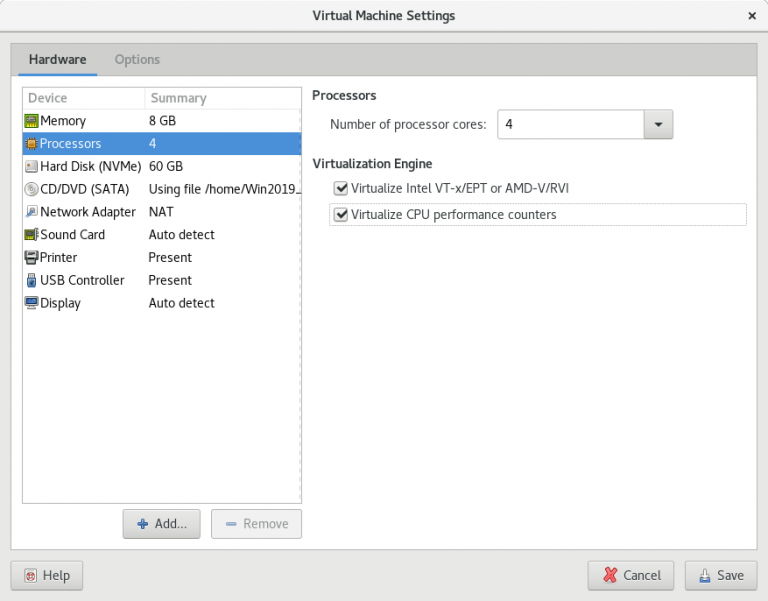This screenshot has height=601, width=768.
Task: Click the Processors summary value '4'
Action: coord(152,144)
